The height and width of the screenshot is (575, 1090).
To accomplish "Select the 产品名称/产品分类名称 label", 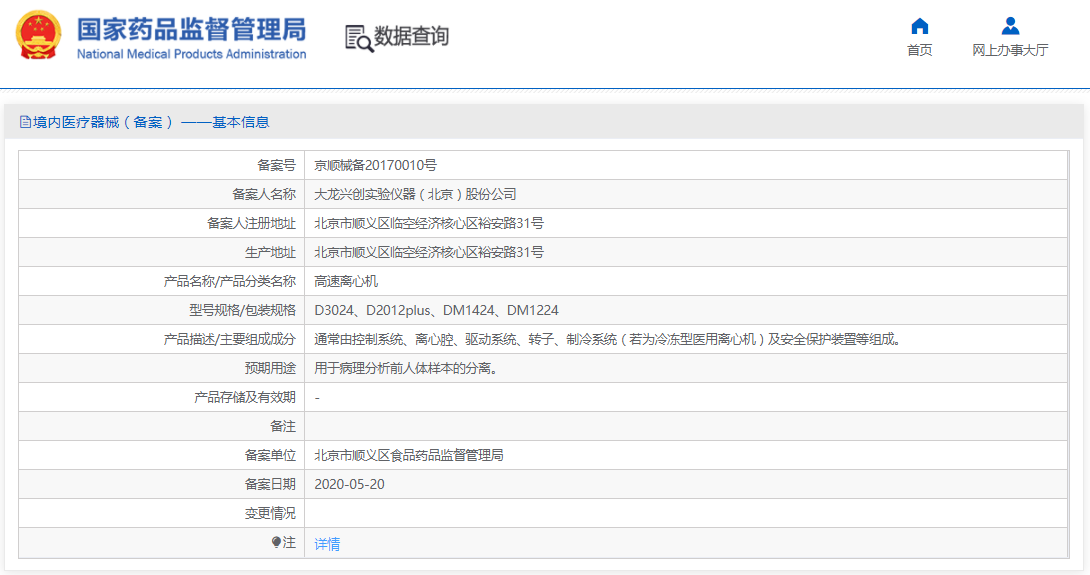I will (x=230, y=282).
